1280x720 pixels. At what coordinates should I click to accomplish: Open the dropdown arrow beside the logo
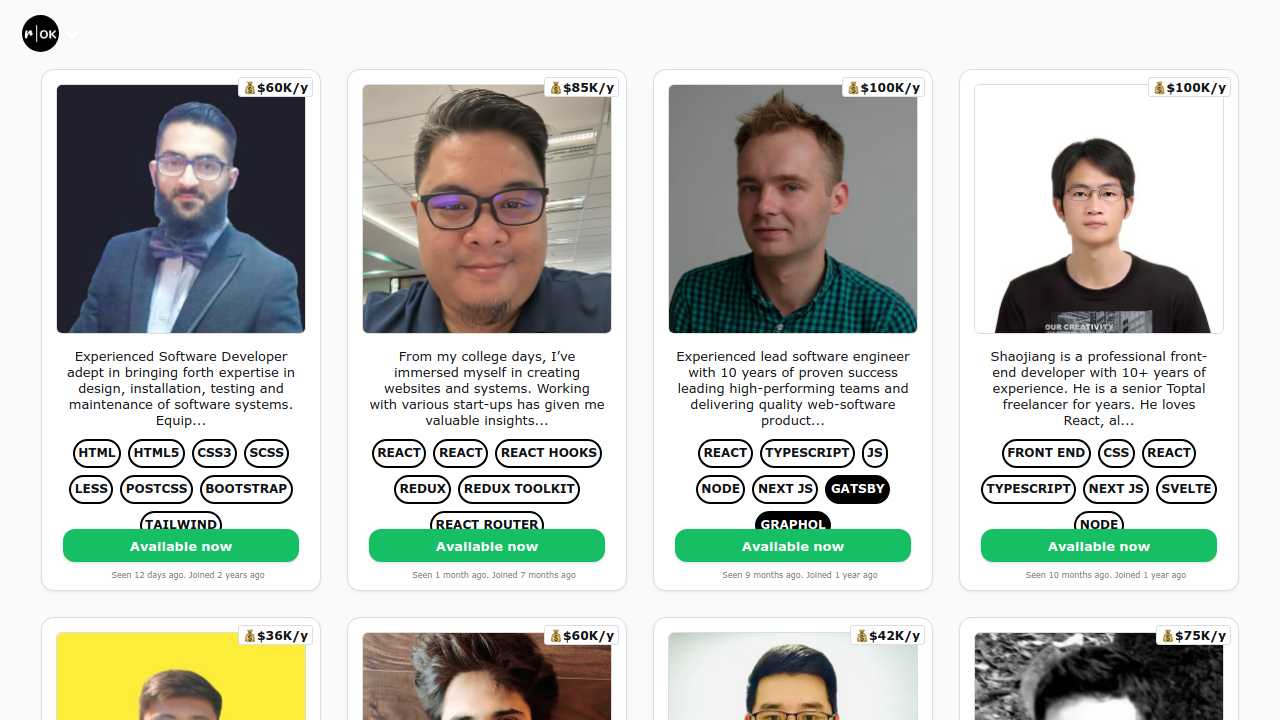(72, 35)
